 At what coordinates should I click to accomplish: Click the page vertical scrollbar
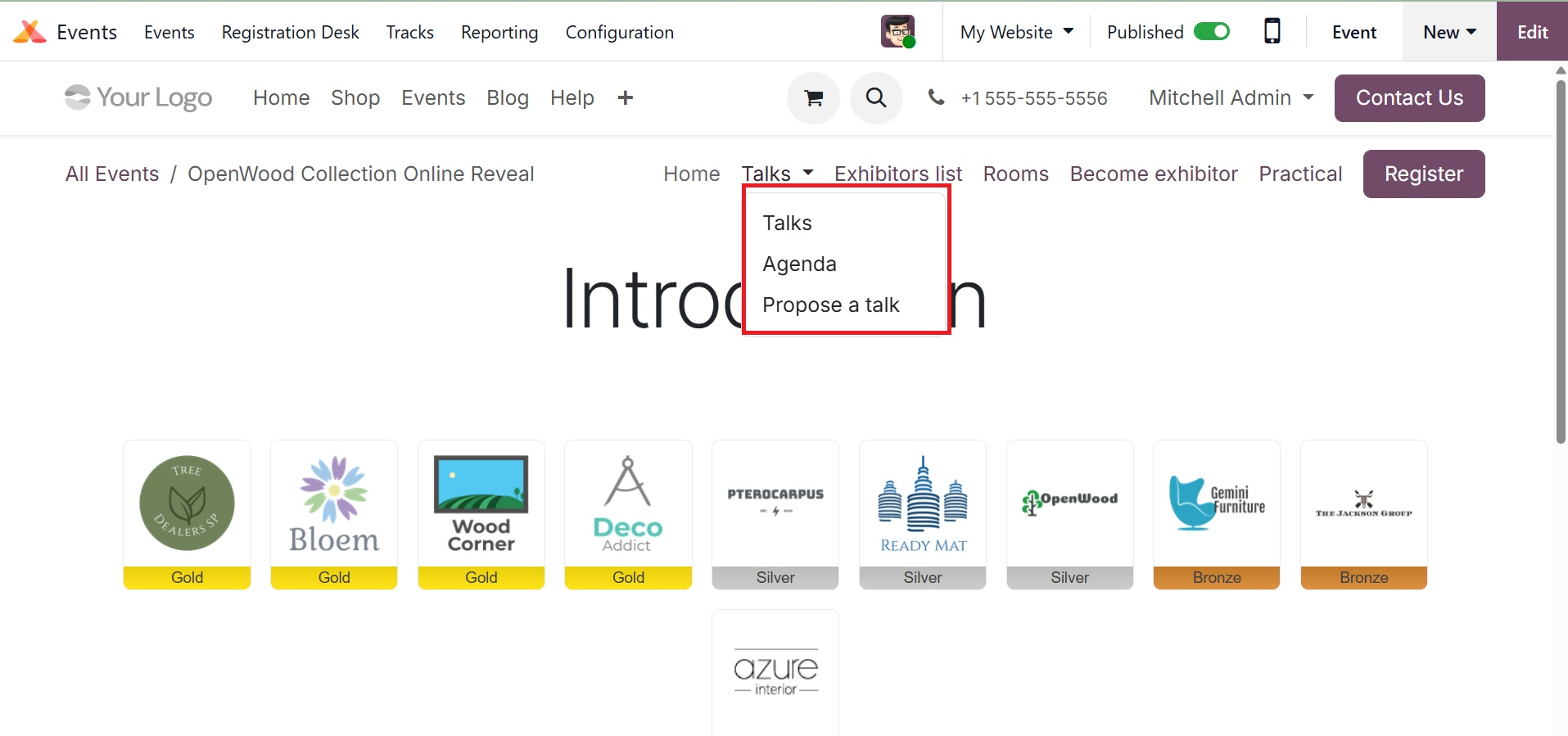coord(1561,262)
